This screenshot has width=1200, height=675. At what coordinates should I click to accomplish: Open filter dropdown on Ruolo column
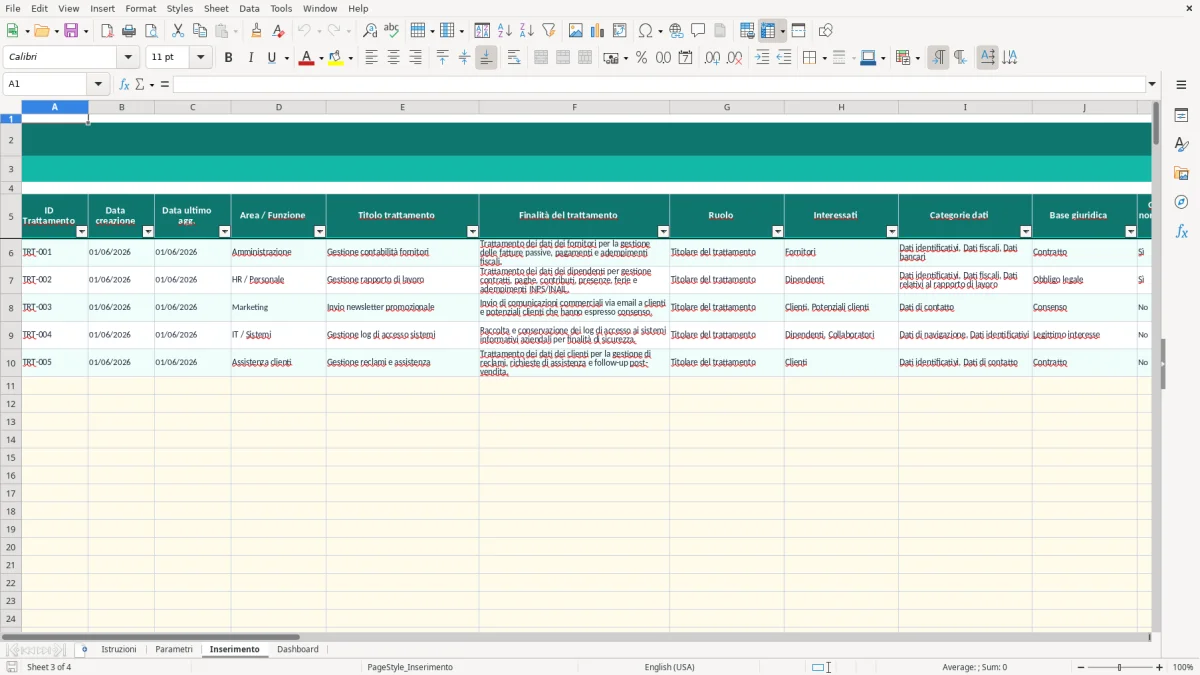click(x=777, y=232)
